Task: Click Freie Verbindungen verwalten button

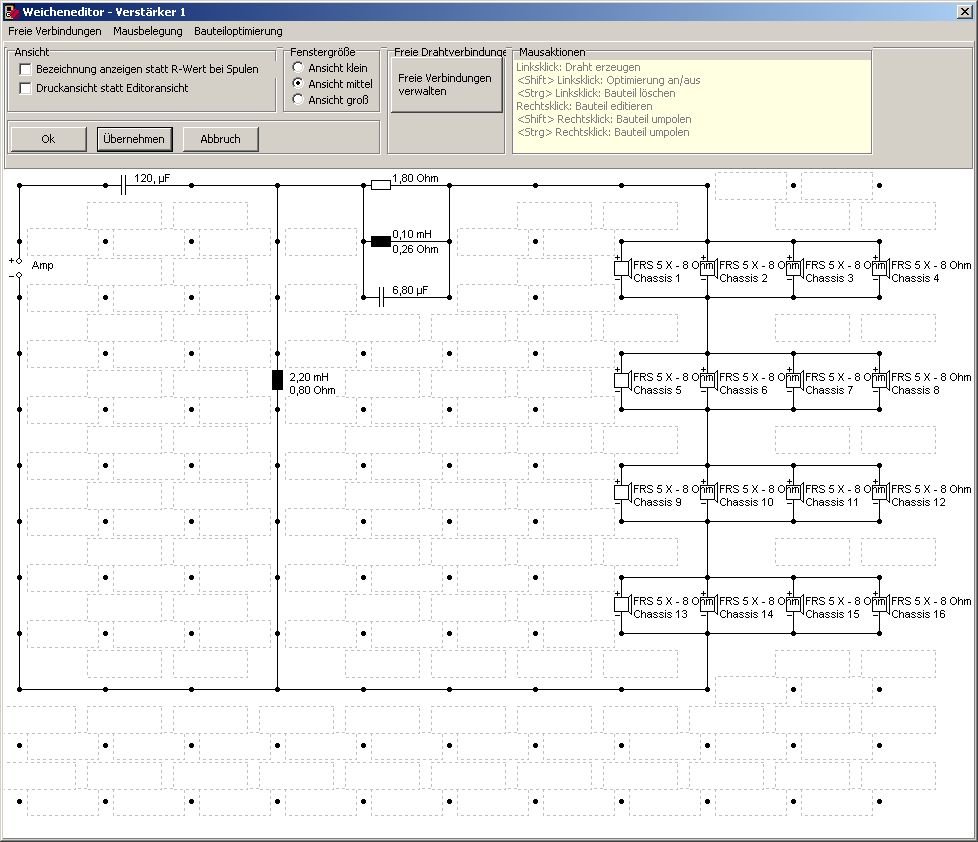Action: pyautogui.click(x=446, y=85)
